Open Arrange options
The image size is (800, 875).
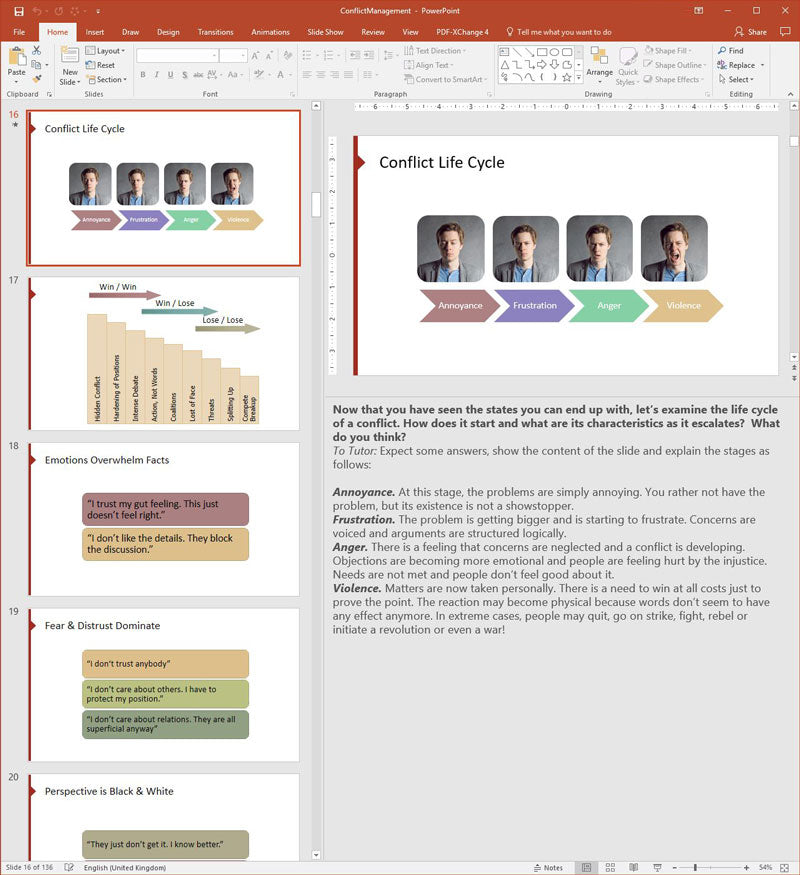pyautogui.click(x=600, y=66)
